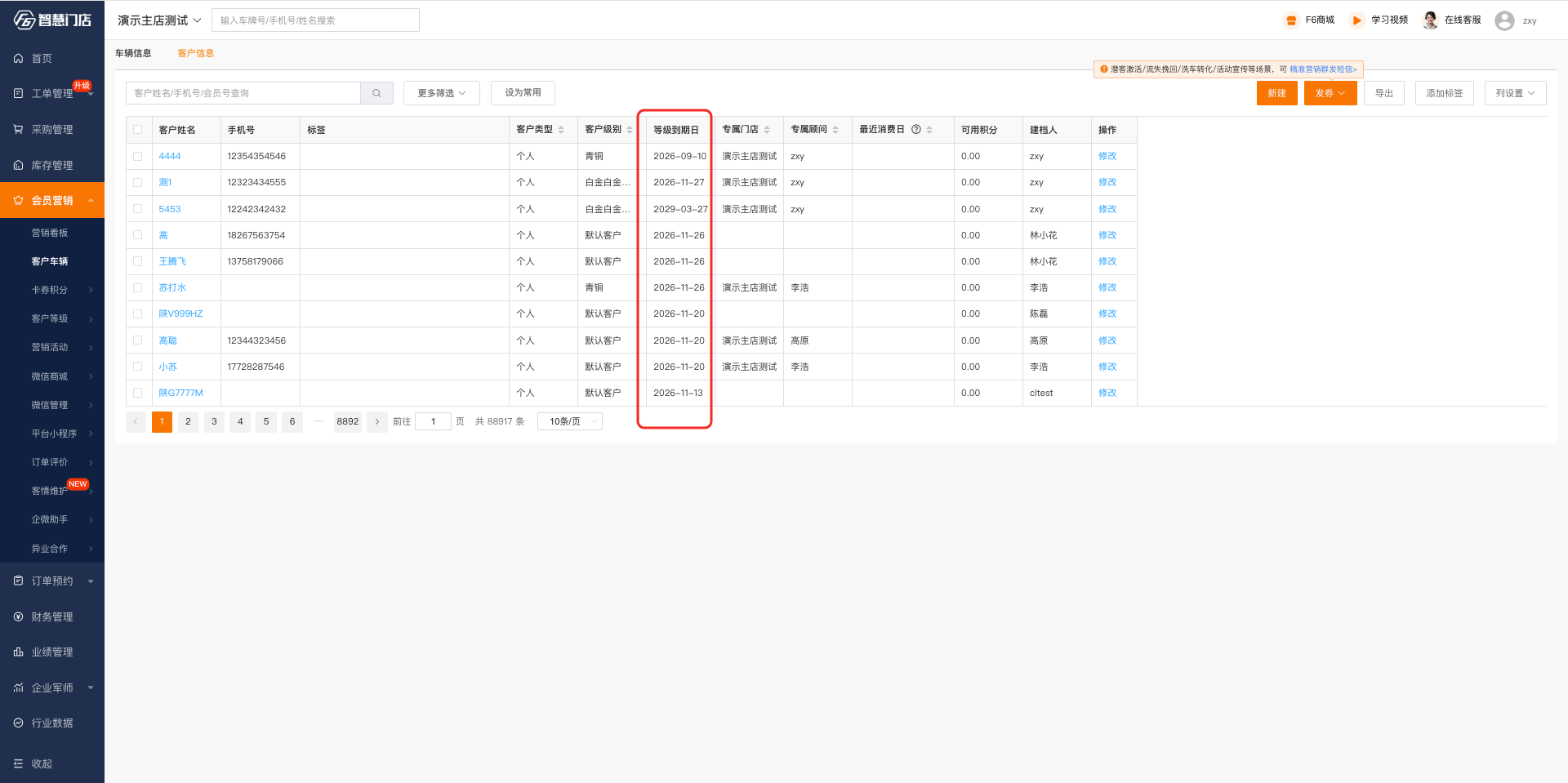1568x783 pixels.
Task: Toggle the select-all checkbox in table header
Action: pos(137,130)
